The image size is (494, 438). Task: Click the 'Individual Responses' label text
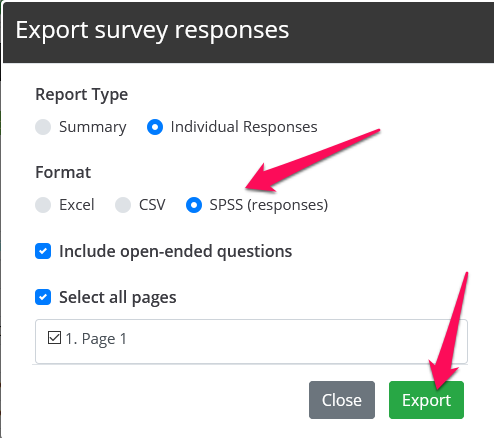(244, 127)
